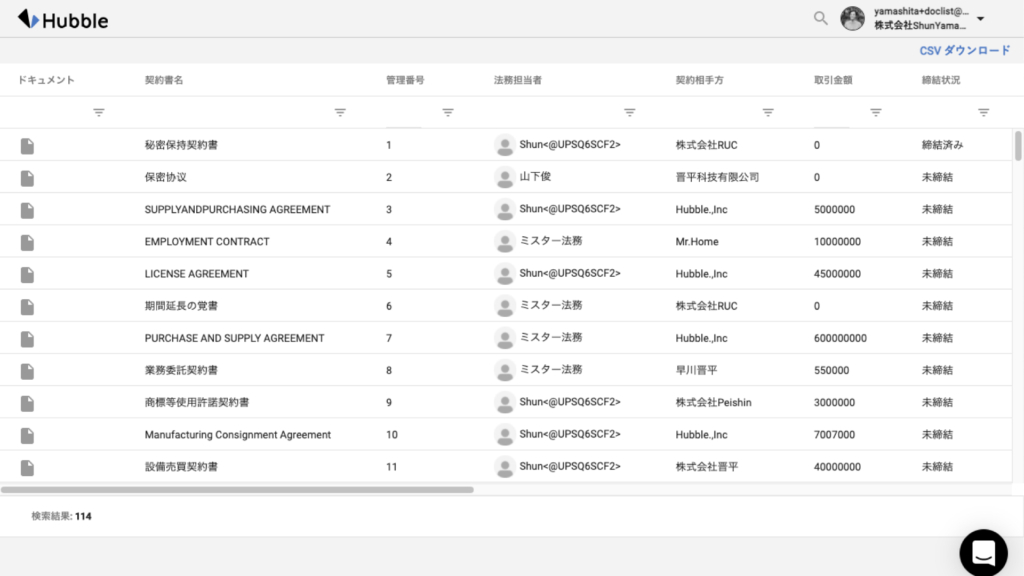This screenshot has height=576, width=1024.
Task: Click amount 45000000
Action: coord(837,274)
